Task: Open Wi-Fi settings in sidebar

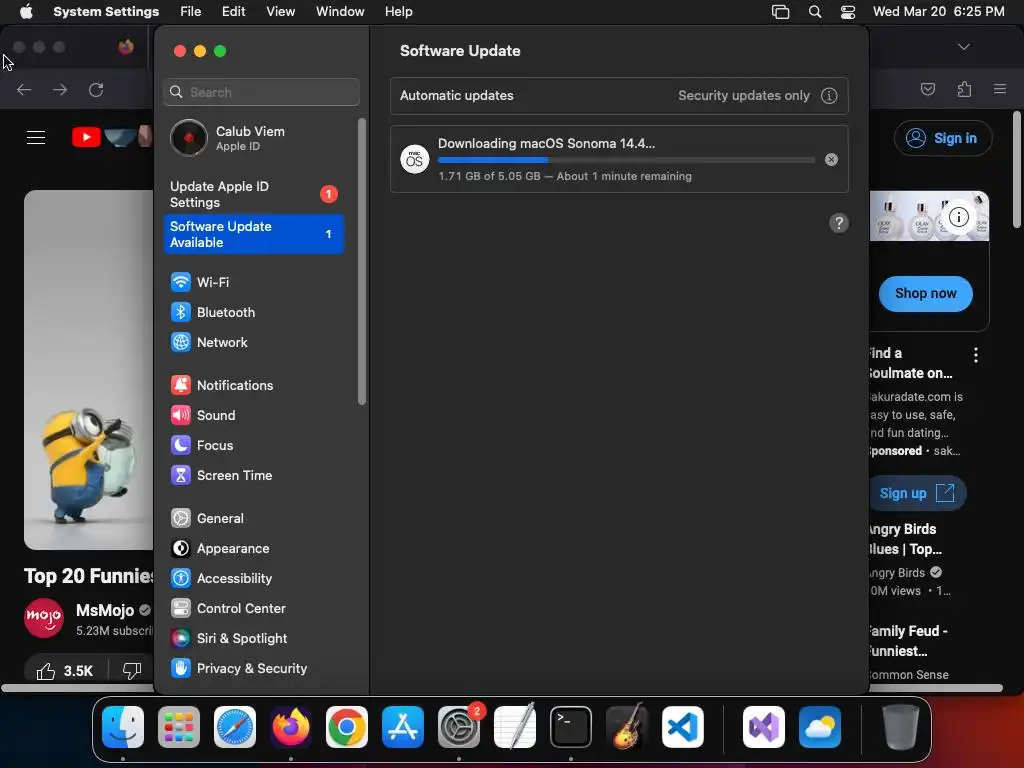Action: pos(253,282)
